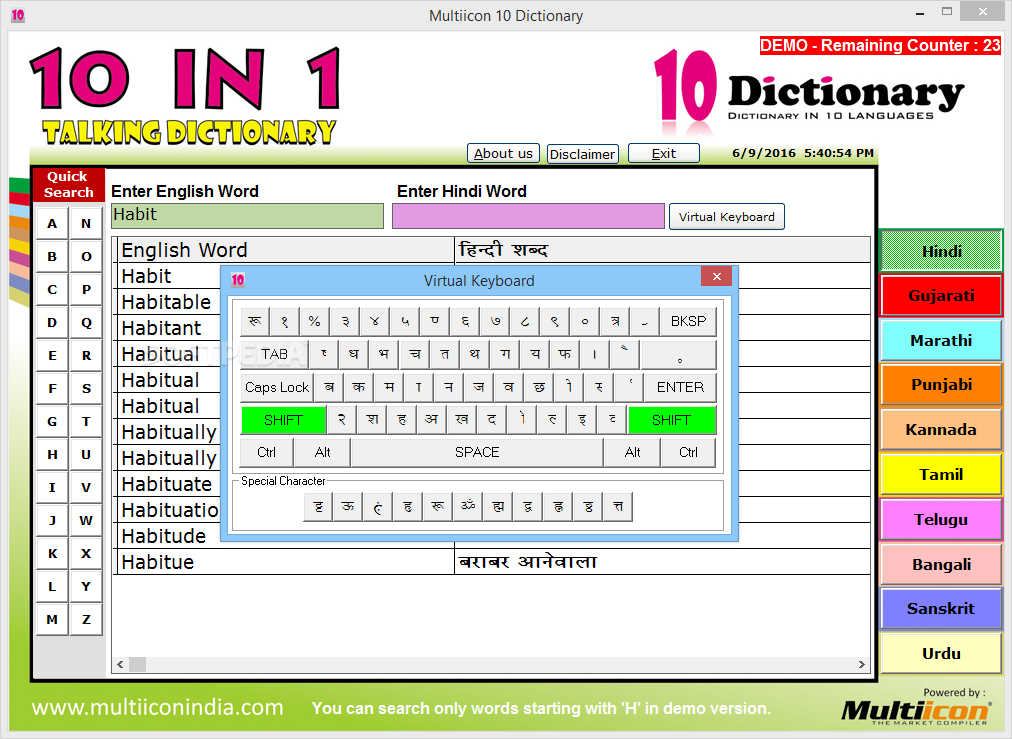Viewport: 1012px width, 739px height.
Task: Click the Enter English Word input field
Action: tap(248, 216)
